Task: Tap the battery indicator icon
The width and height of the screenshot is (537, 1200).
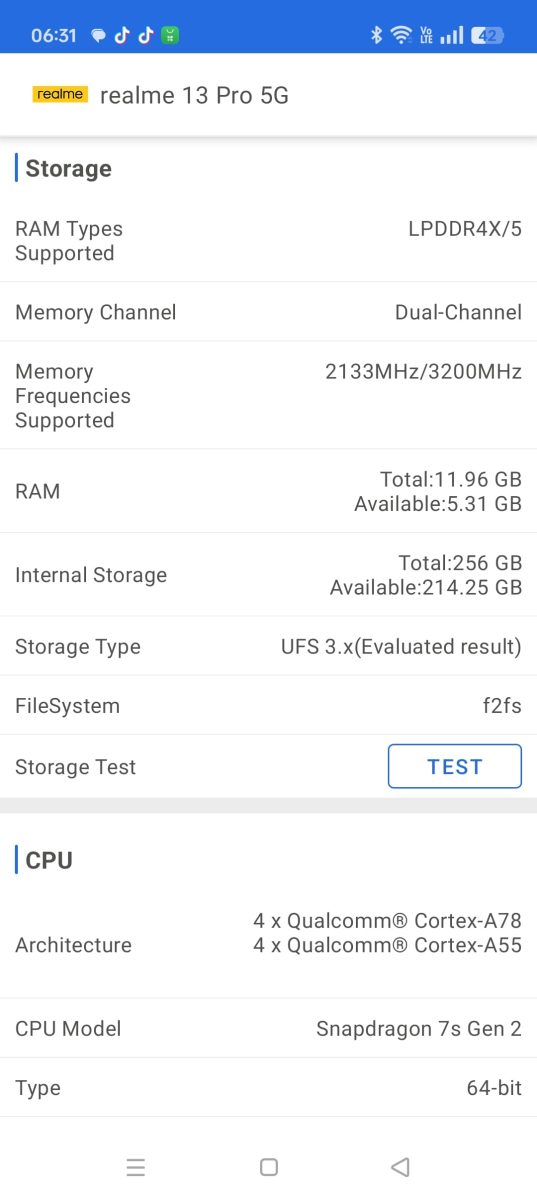Action: [x=488, y=35]
